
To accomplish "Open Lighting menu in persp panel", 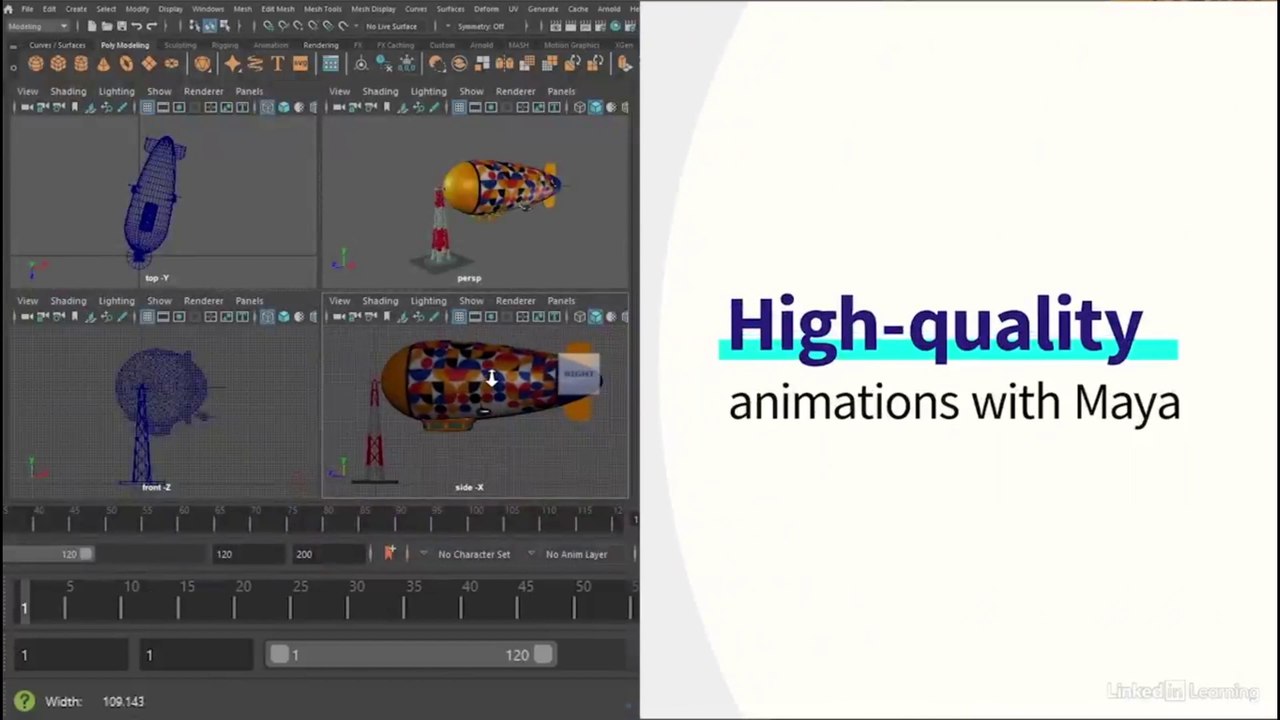I will click(x=428, y=91).
